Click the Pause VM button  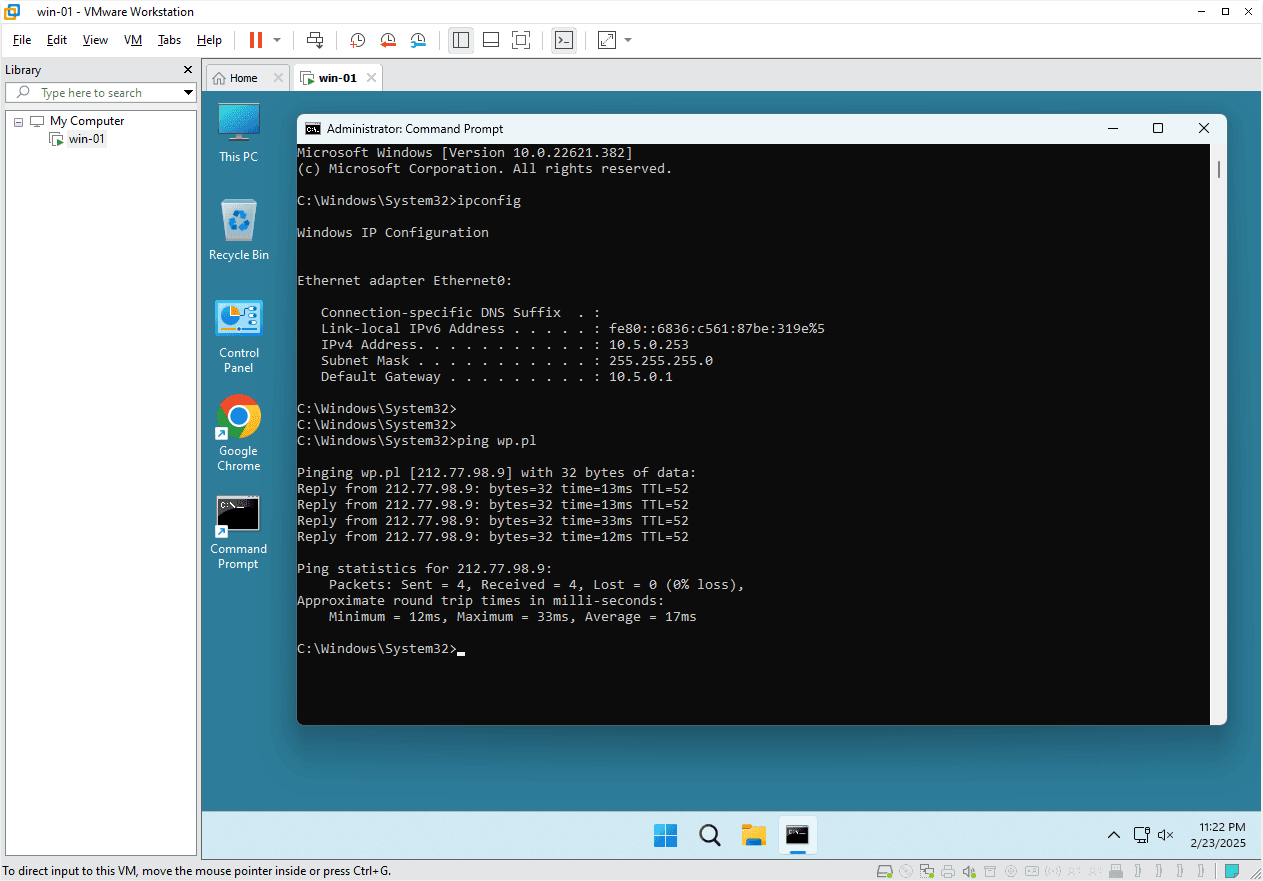coord(256,40)
